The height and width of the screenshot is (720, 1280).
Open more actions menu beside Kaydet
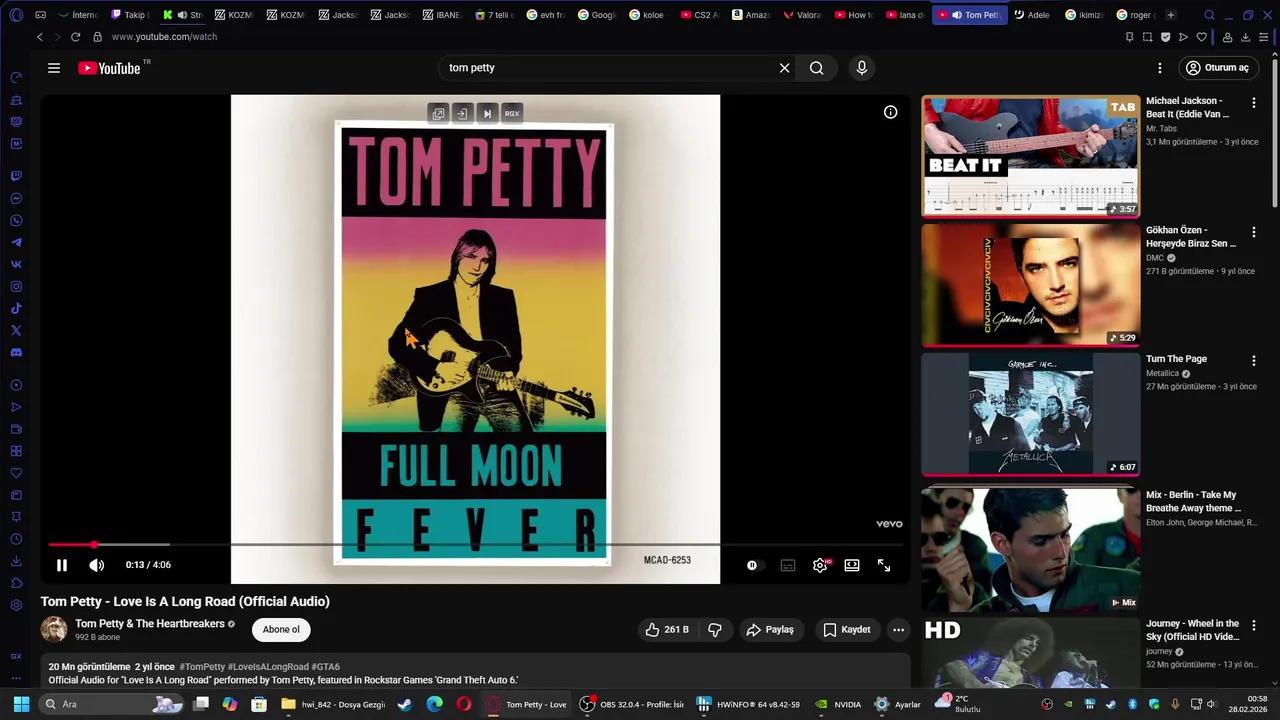[898, 630]
